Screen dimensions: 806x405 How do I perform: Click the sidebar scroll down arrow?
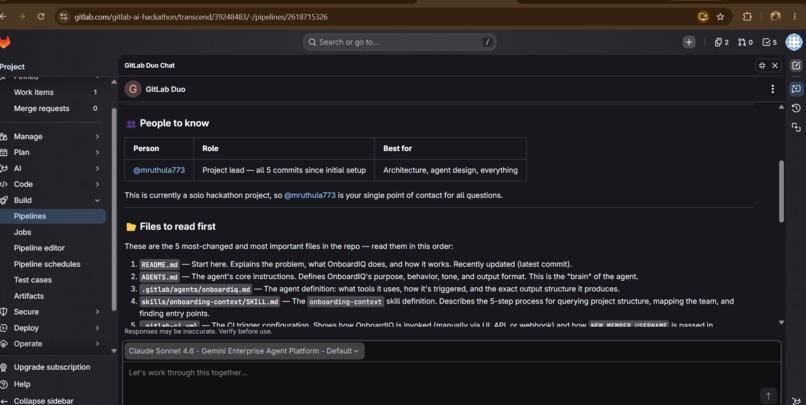pyautogui.click(x=114, y=351)
